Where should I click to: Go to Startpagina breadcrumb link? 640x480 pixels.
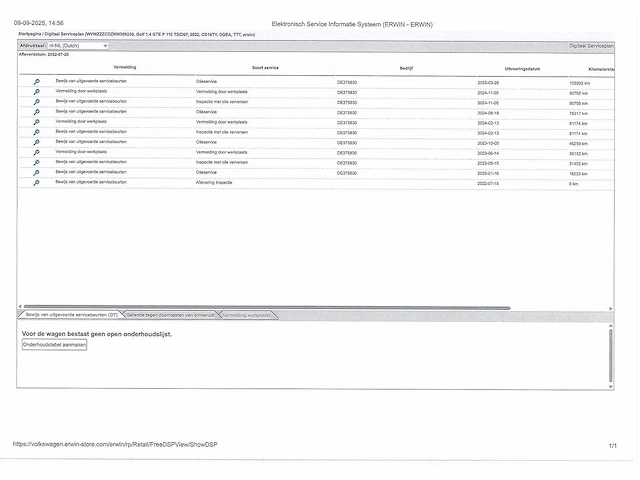(x=30, y=34)
